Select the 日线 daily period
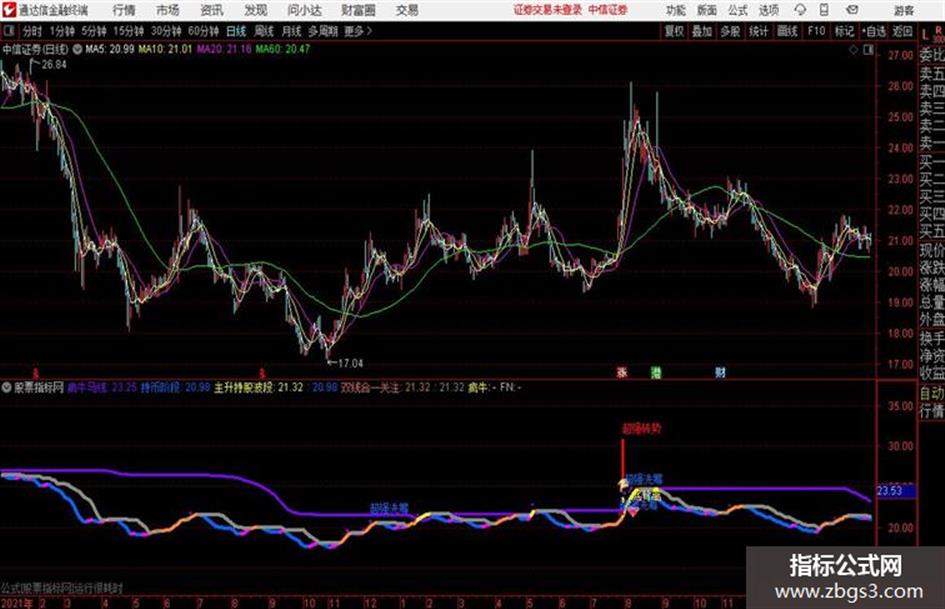945x609 pixels. coord(236,31)
